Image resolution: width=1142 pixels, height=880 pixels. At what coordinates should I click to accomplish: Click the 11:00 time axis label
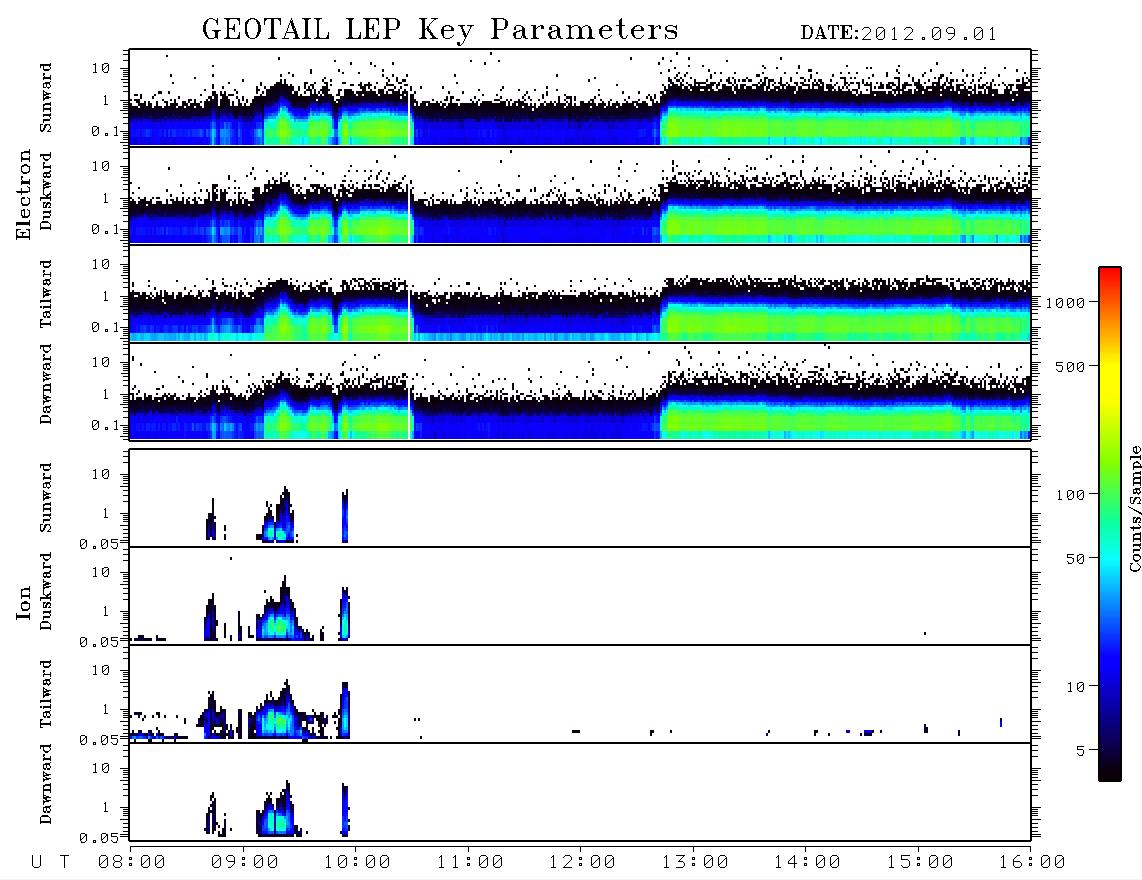click(470, 862)
